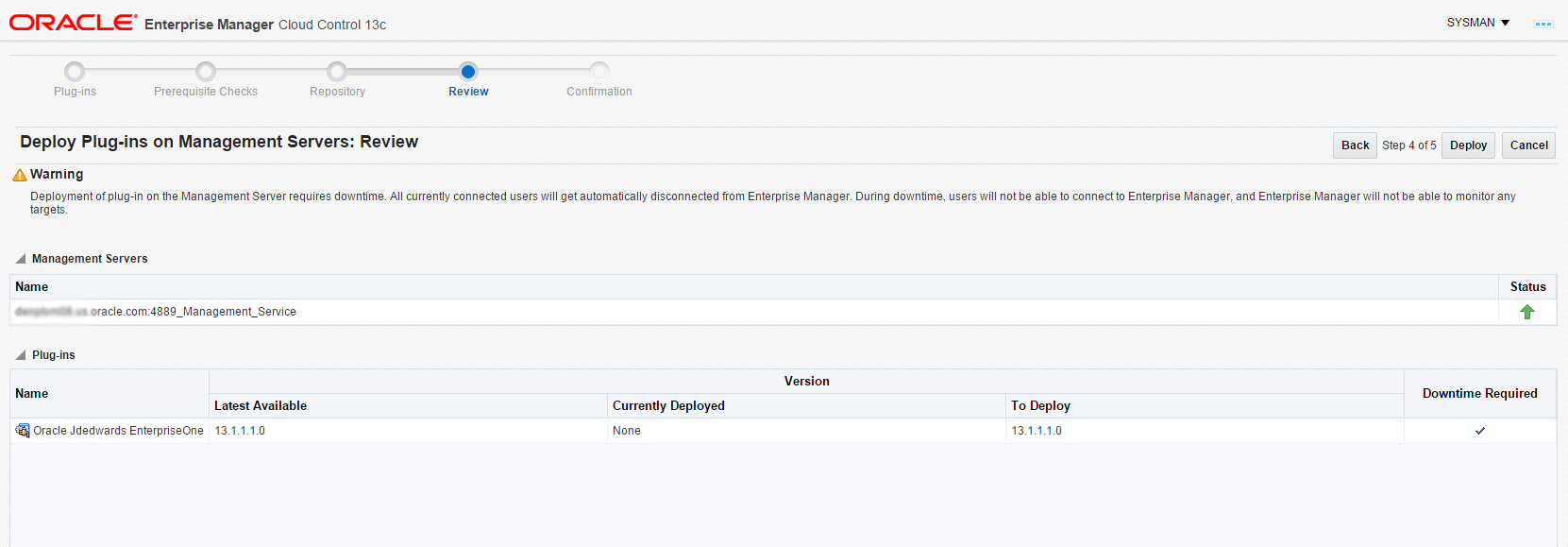Go to the Repository train step
Image resolution: width=1568 pixels, height=547 pixels.
pyautogui.click(x=337, y=71)
